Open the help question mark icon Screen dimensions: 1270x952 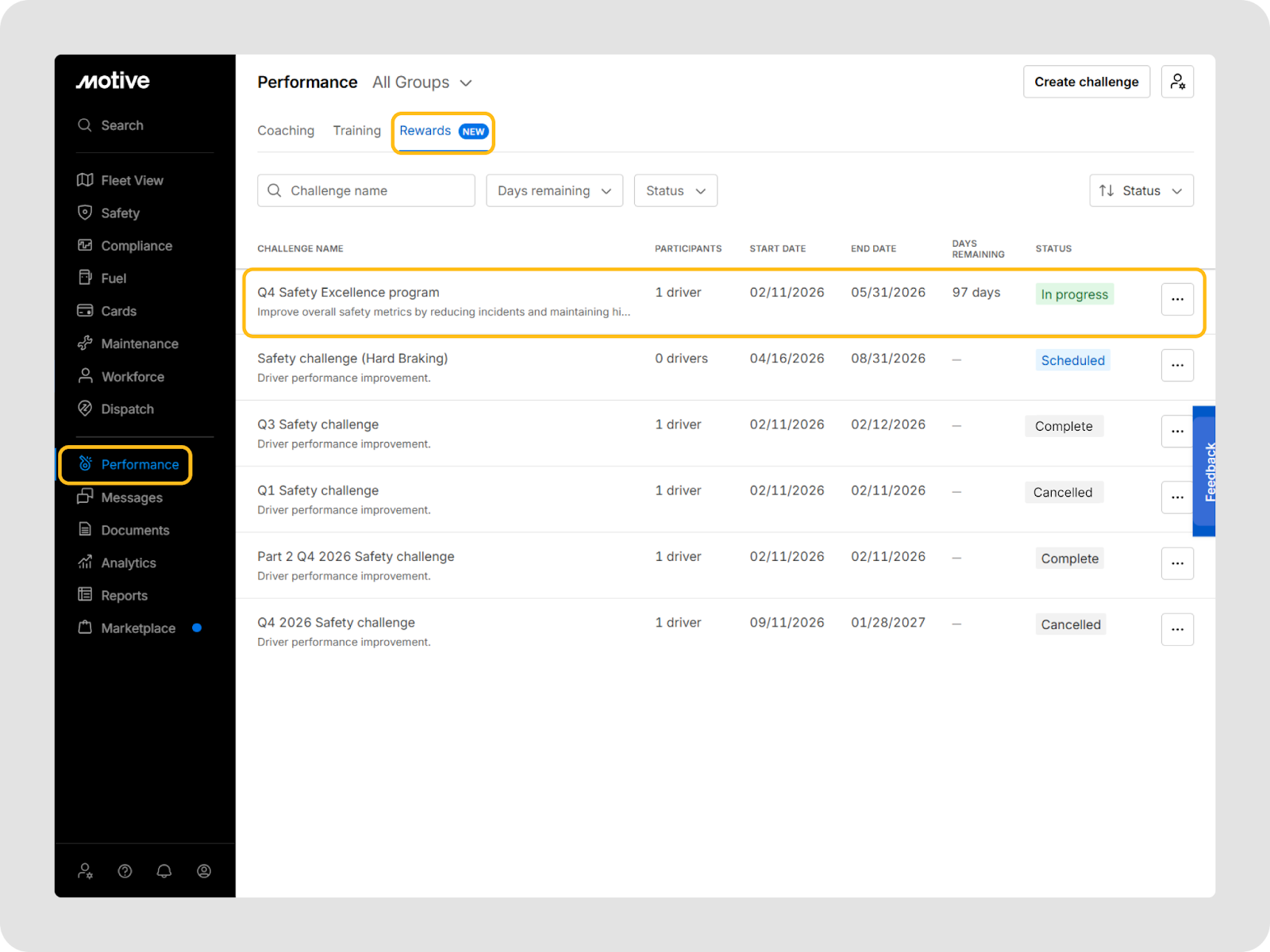pyautogui.click(x=125, y=871)
